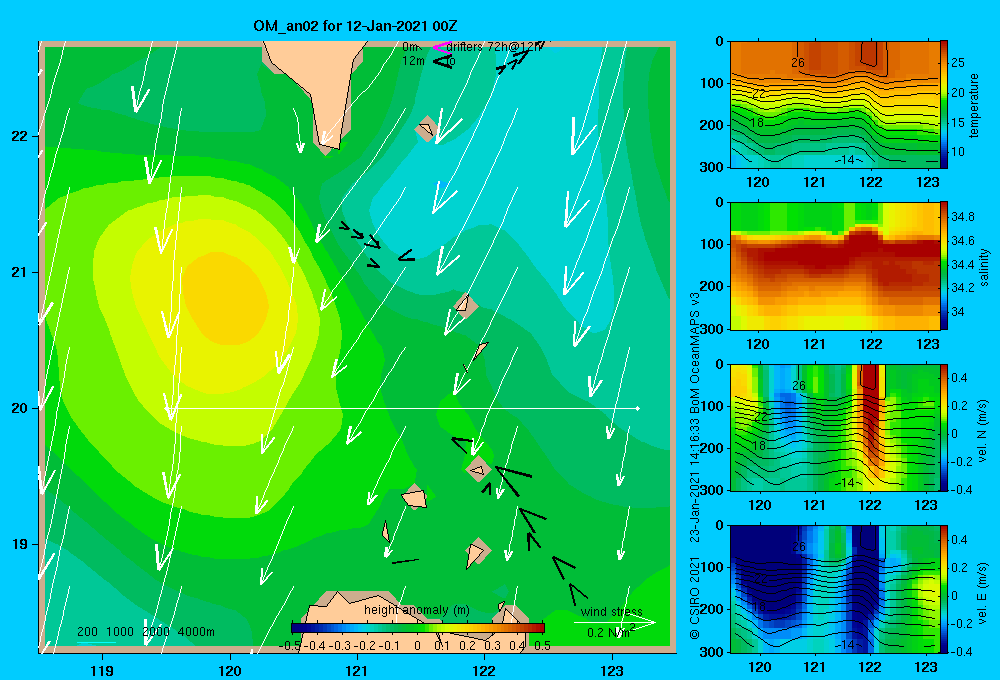
Task: Click the '25' tick on temperature scale
Action: (958, 63)
